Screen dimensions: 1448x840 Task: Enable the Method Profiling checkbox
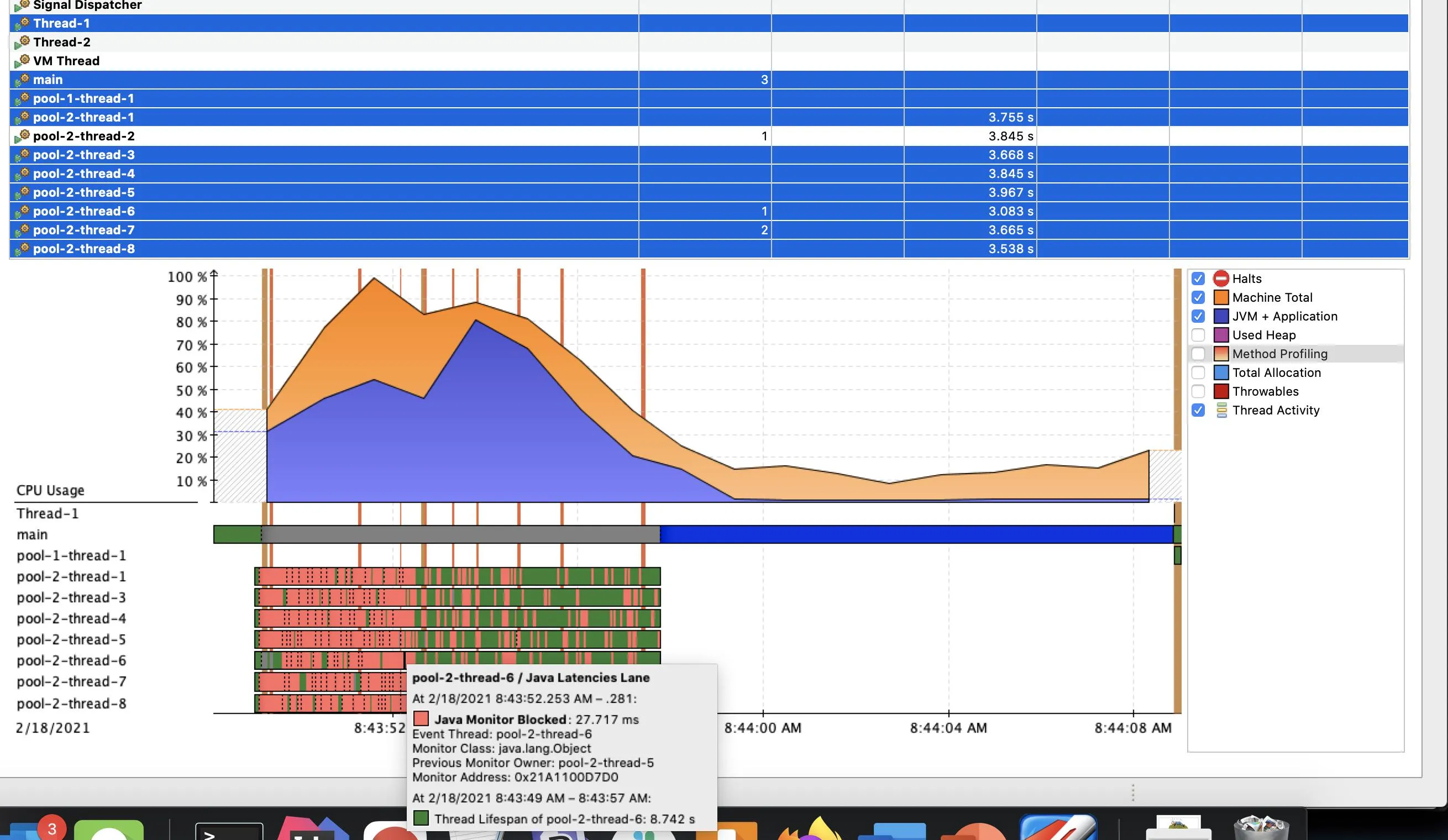click(1198, 354)
